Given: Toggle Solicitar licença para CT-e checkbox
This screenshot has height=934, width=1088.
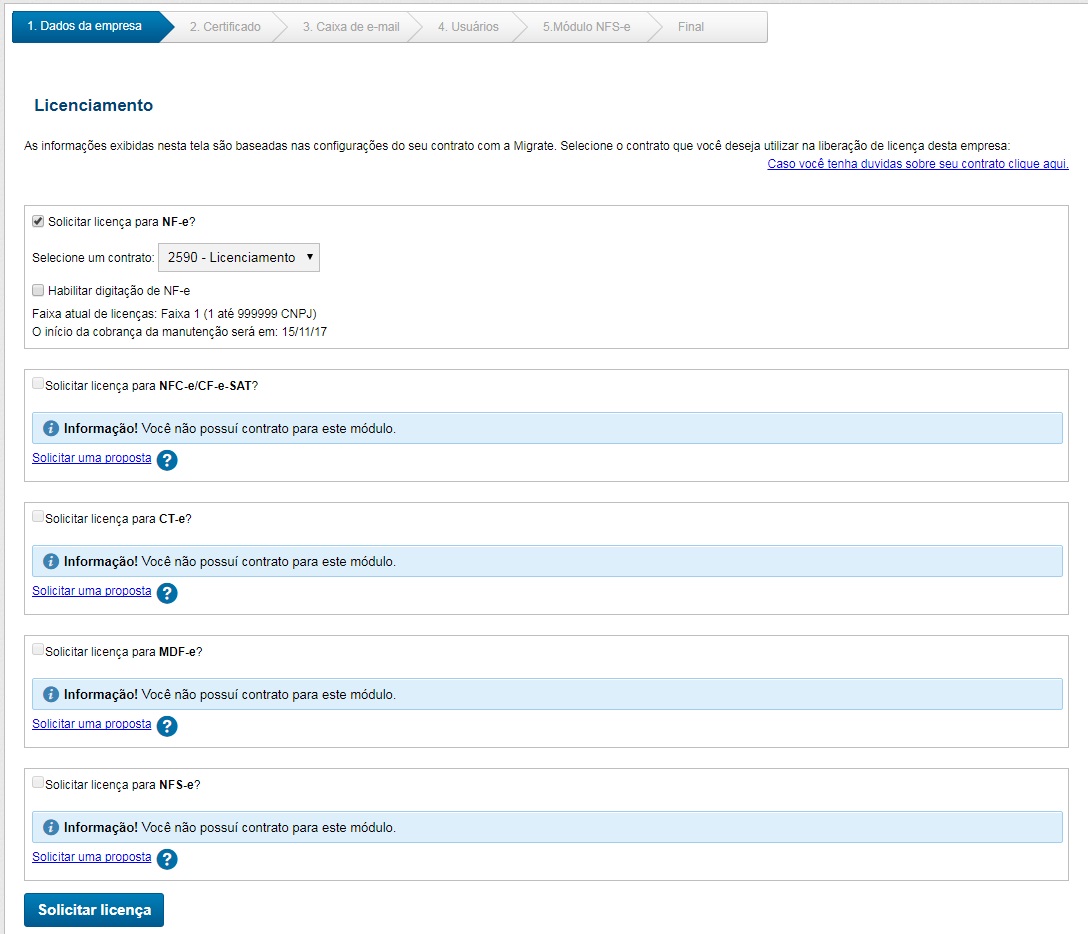Looking at the screenshot, I should pos(38,518).
